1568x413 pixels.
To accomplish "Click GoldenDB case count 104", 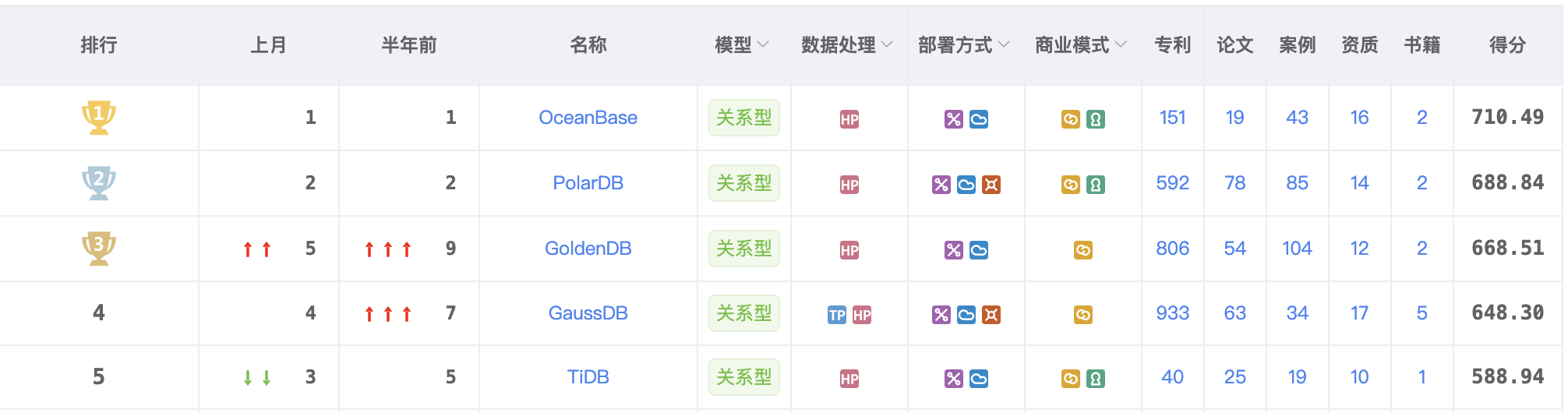I will (x=1297, y=249).
